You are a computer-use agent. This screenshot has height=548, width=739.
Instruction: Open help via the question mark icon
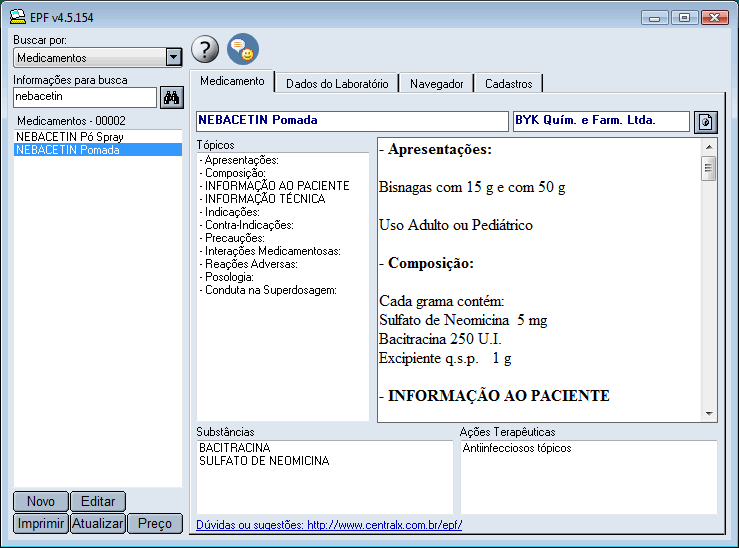[205, 49]
